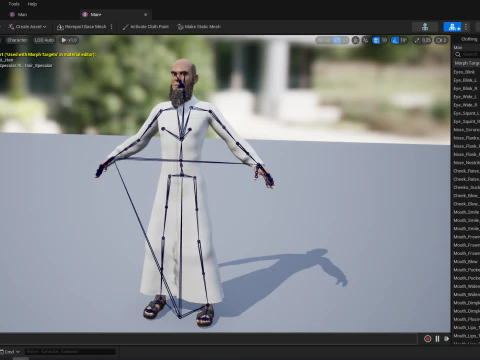Select Eye_Wide_L morph target
The image size is (480, 360).
pyautogui.click(x=465, y=97)
